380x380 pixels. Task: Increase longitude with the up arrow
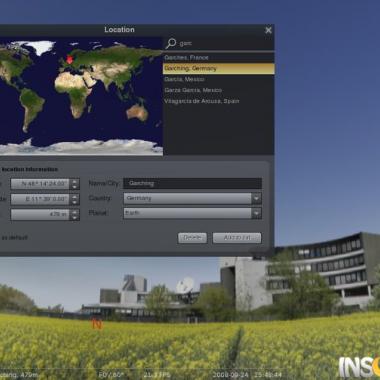(75, 197)
